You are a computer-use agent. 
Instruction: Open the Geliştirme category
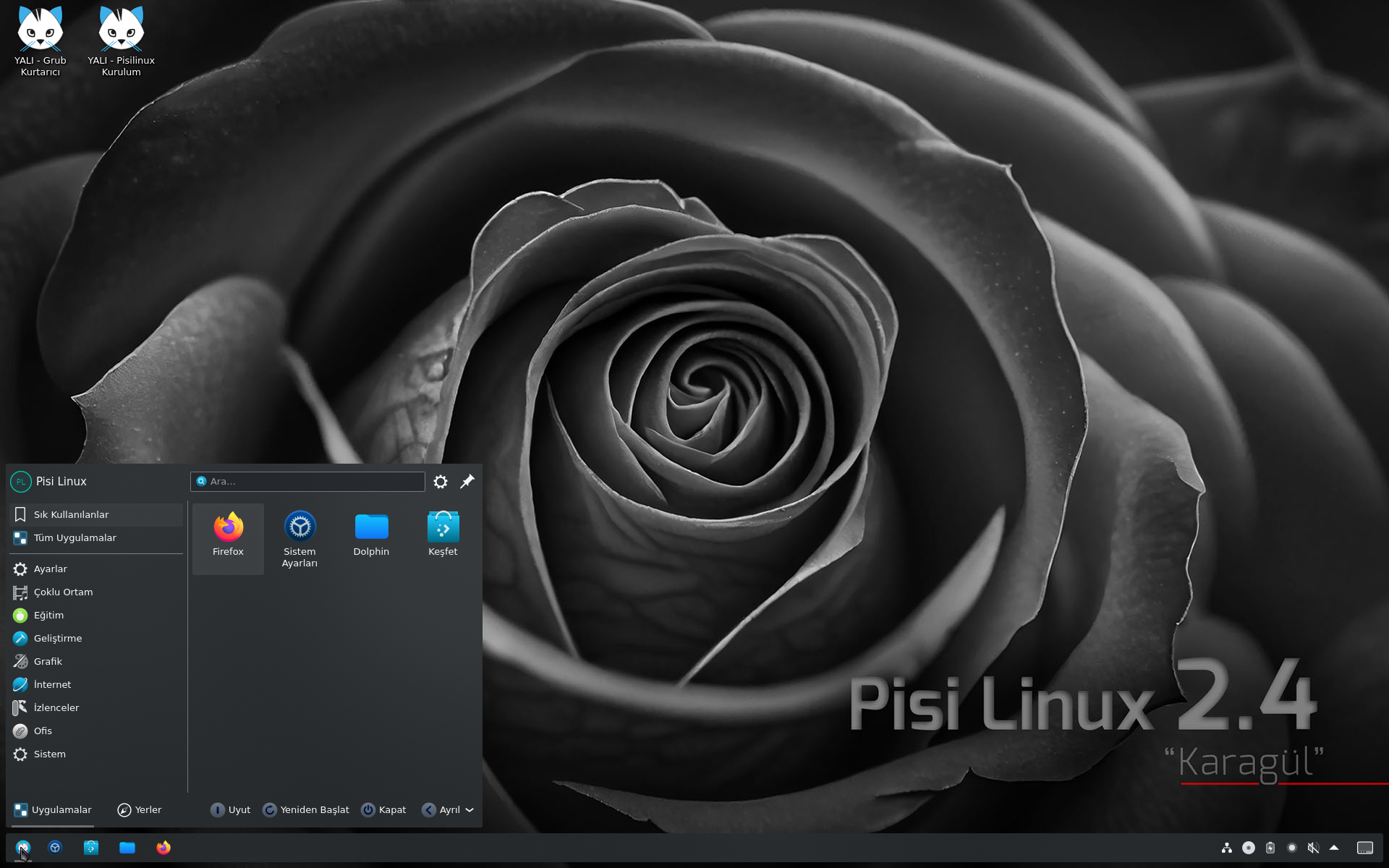pos(96,639)
